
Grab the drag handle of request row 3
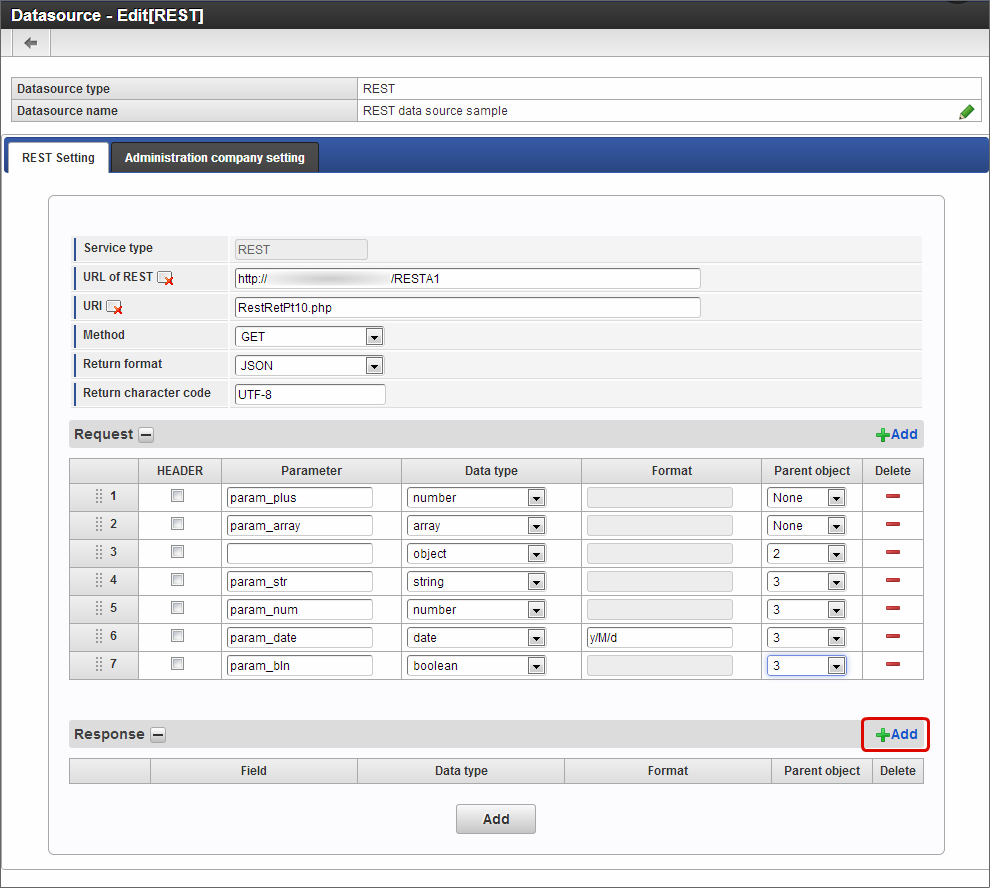point(98,552)
